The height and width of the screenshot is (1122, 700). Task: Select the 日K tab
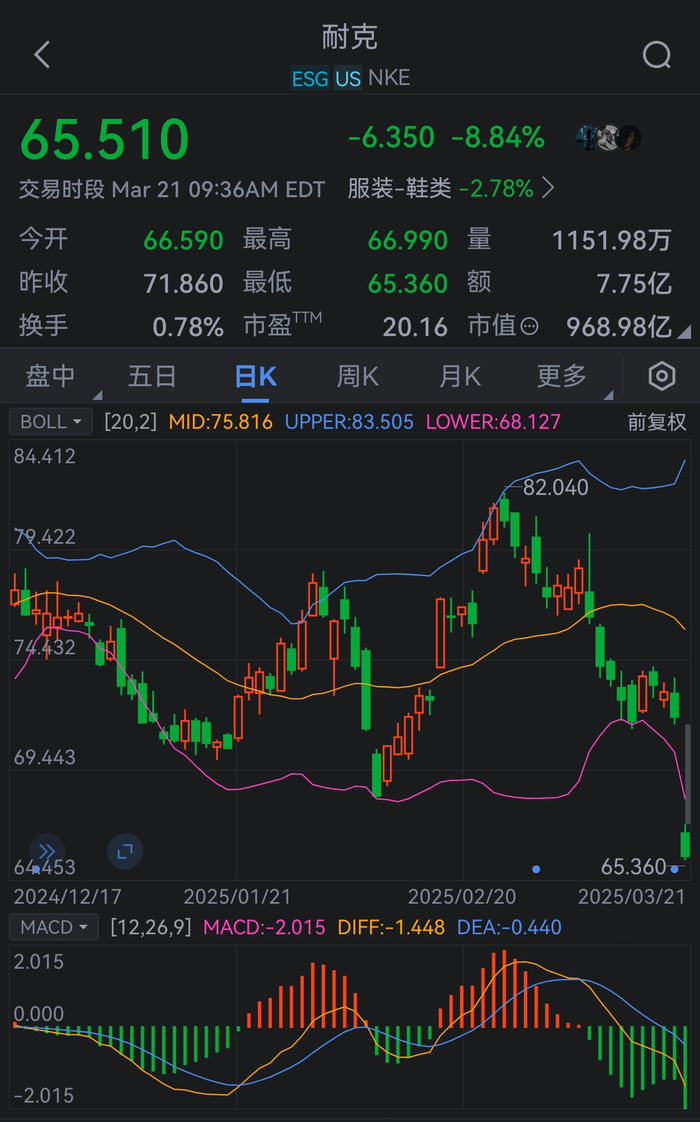point(256,376)
